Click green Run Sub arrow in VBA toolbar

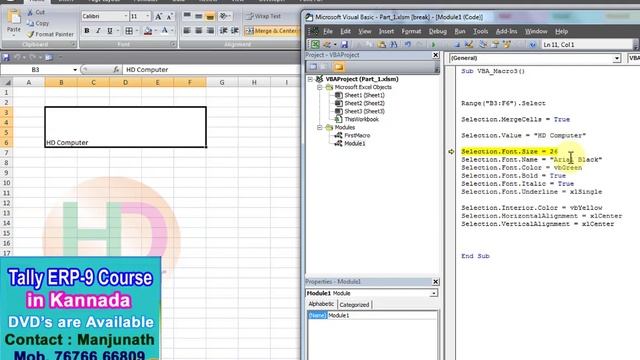click(433, 44)
